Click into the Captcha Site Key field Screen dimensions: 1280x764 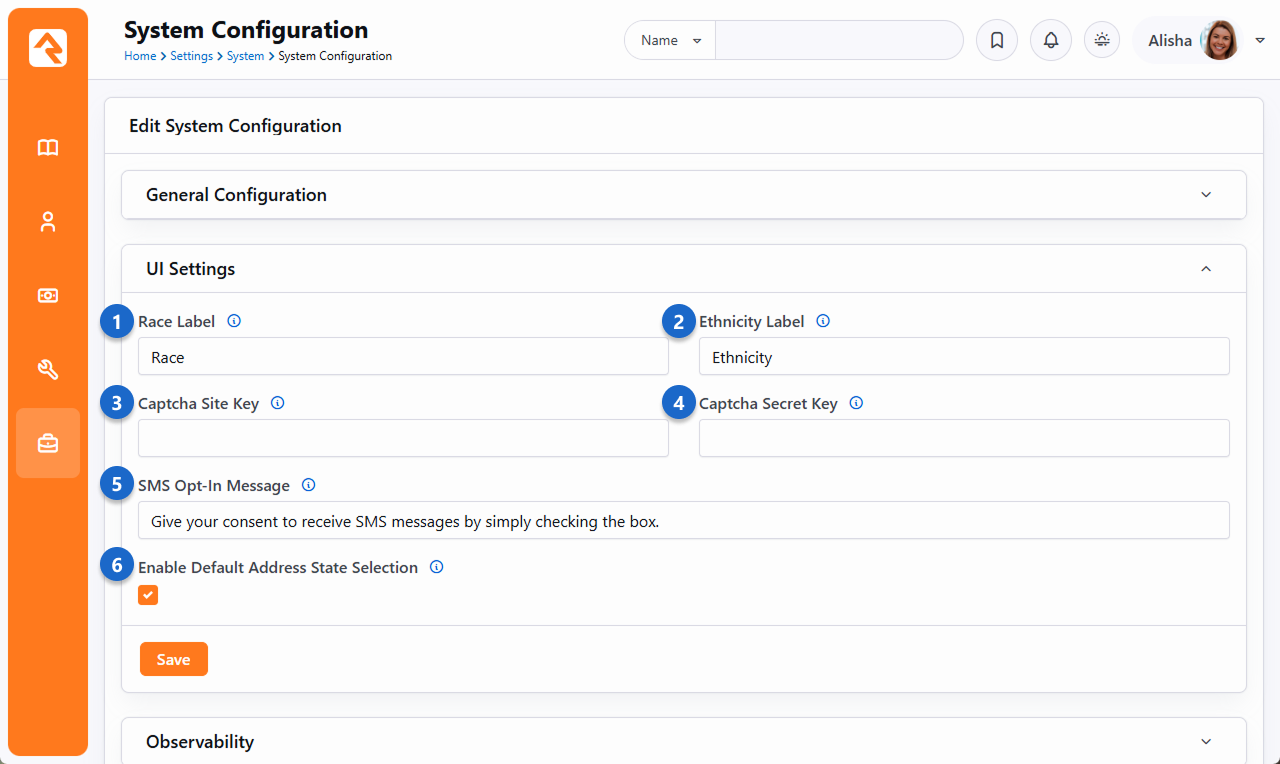coord(403,438)
